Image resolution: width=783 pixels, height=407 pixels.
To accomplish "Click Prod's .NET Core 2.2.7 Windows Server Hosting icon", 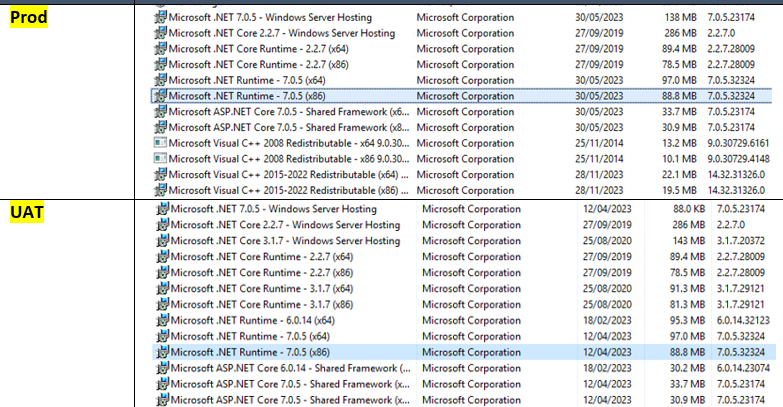I will 160,33.
